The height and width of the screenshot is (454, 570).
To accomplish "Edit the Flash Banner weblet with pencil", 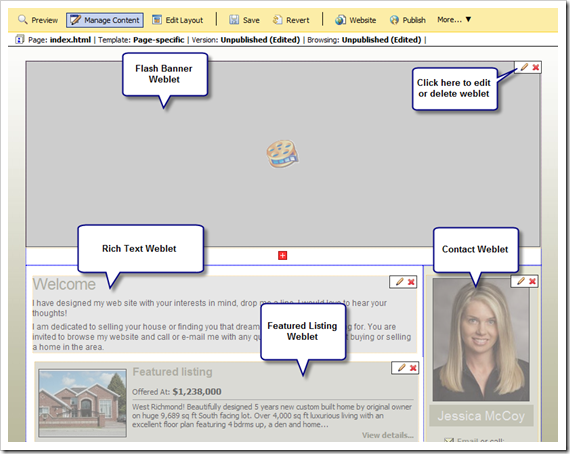I will (x=524, y=67).
